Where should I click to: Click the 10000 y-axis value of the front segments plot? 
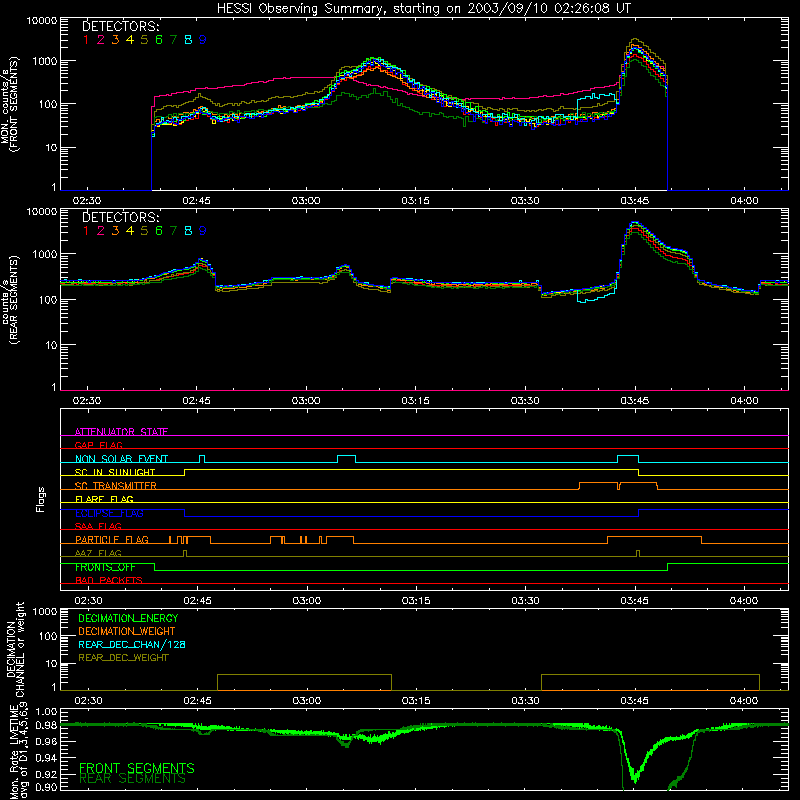[42, 21]
